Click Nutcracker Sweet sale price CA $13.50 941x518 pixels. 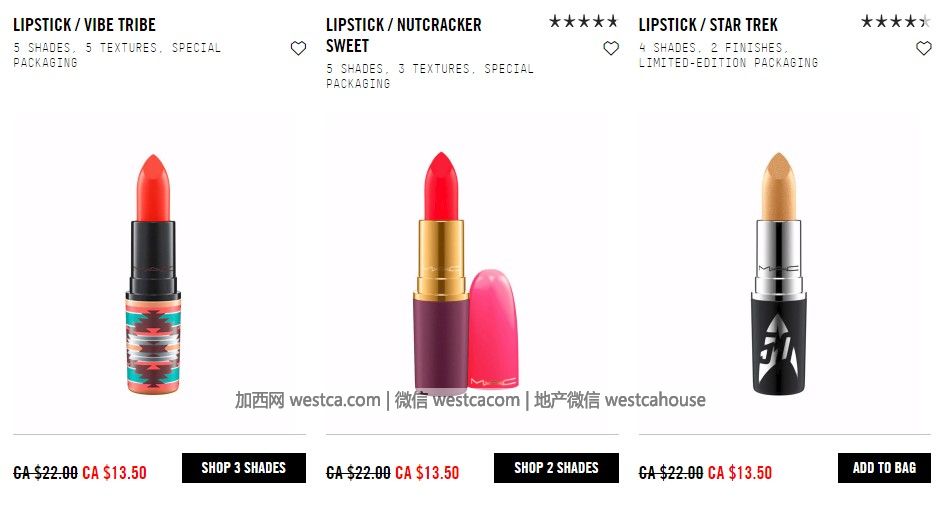(x=427, y=473)
